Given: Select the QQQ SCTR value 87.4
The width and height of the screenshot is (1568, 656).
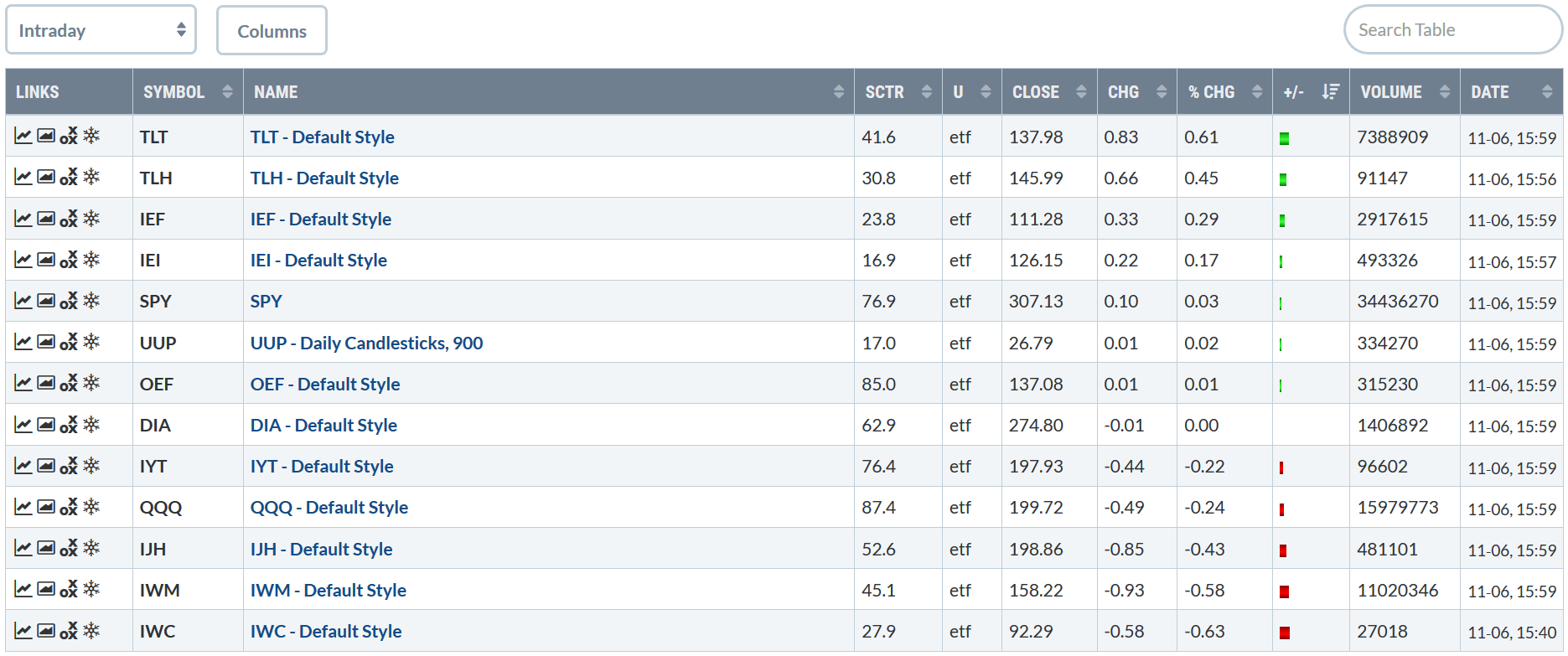Looking at the screenshot, I should pyautogui.click(x=878, y=507).
